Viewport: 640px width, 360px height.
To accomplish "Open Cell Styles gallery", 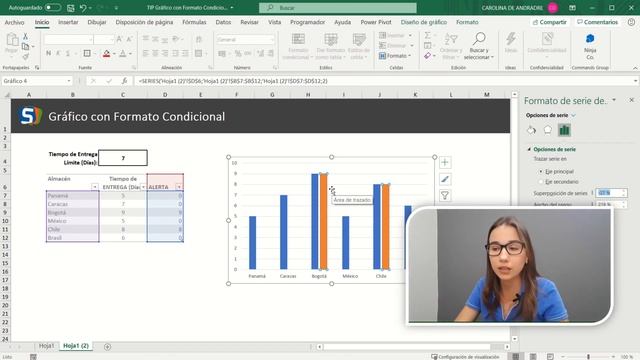I will click(359, 46).
